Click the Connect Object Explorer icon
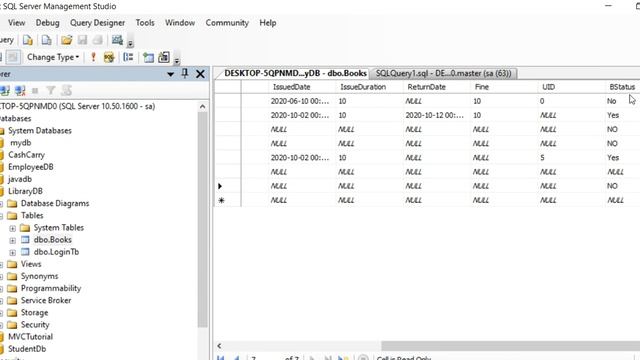The image size is (640, 360). click(x=5, y=91)
